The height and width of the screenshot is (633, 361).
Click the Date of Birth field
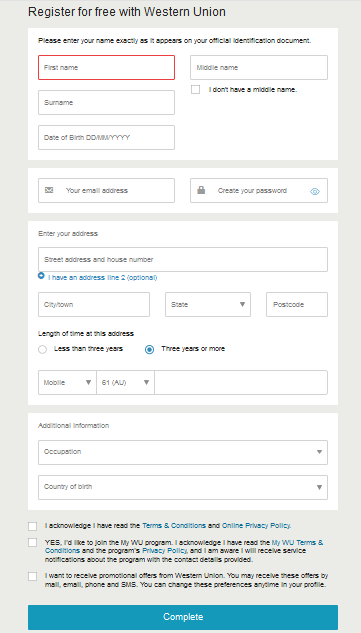click(x=107, y=137)
